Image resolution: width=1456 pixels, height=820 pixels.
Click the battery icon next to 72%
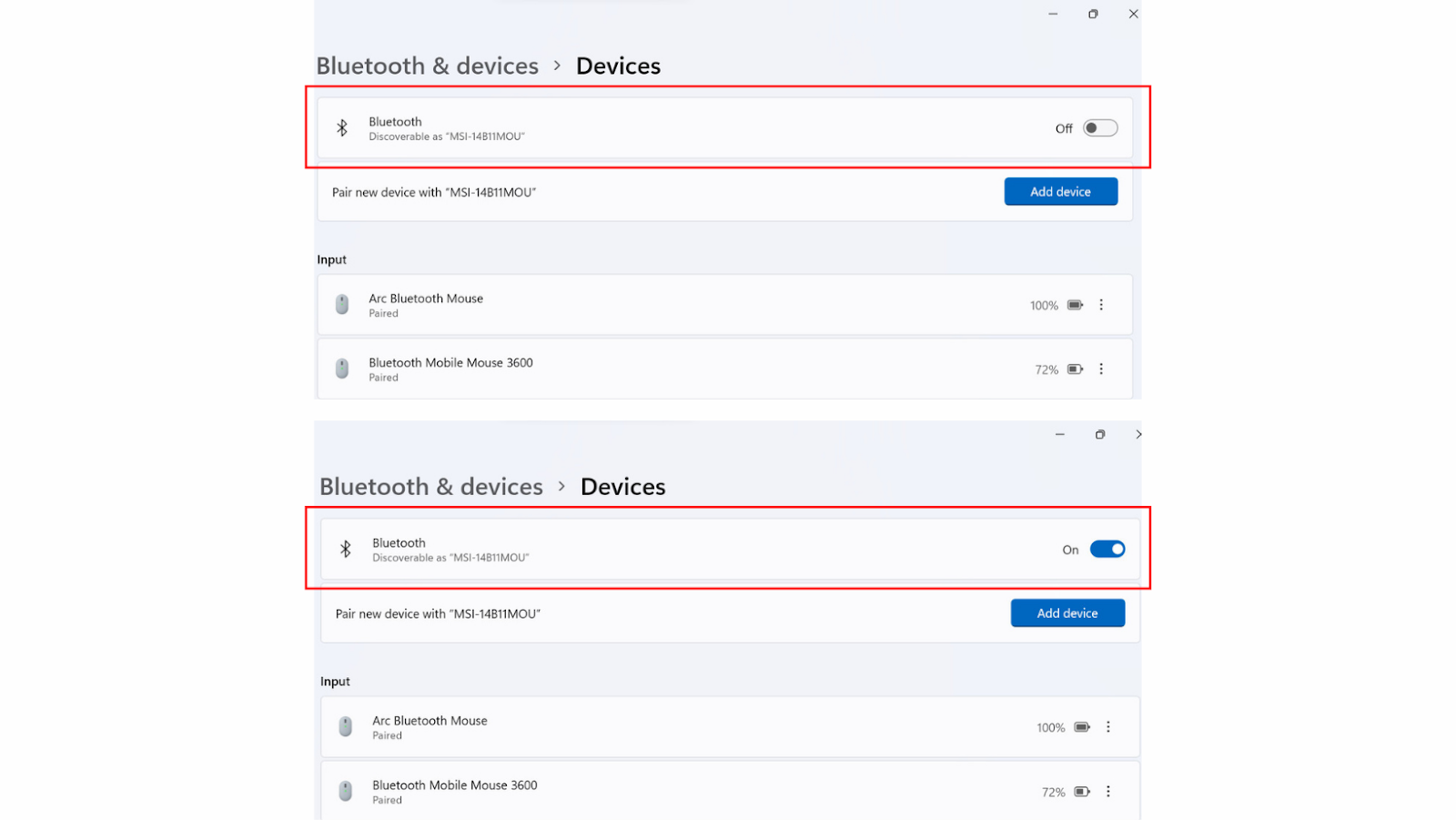click(1075, 370)
